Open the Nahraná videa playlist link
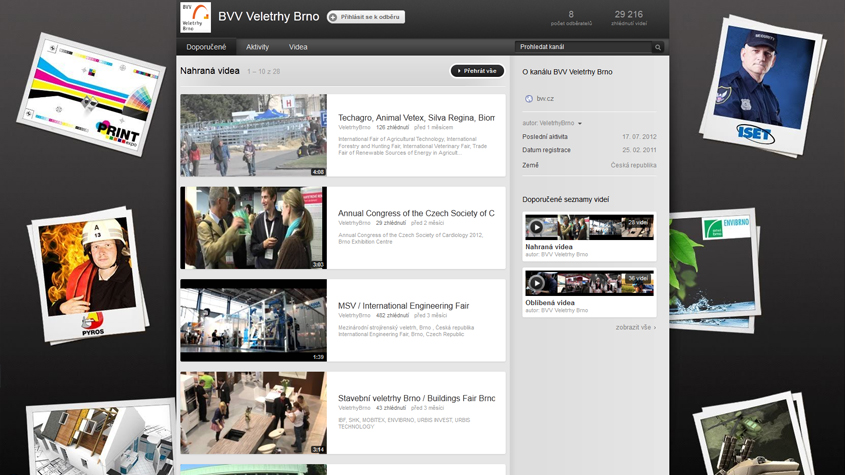Screen dimensions: 845x475 (549, 247)
